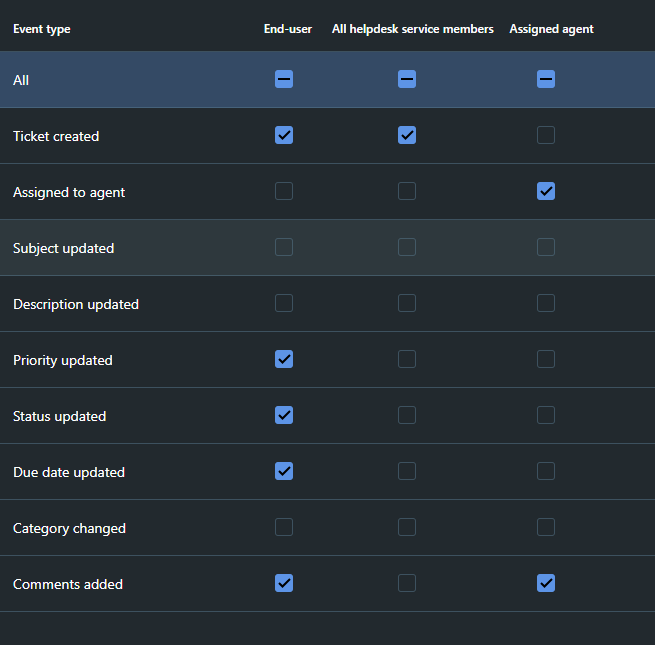This screenshot has width=655, height=645.
Task: Click the Assigned agent column header
Action: [551, 29]
